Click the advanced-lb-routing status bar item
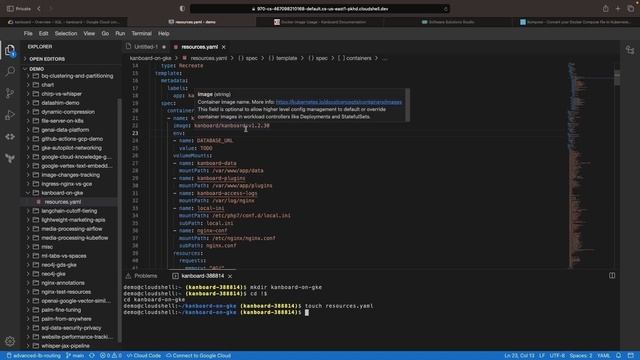This screenshot has height=360, width=640. point(34,356)
